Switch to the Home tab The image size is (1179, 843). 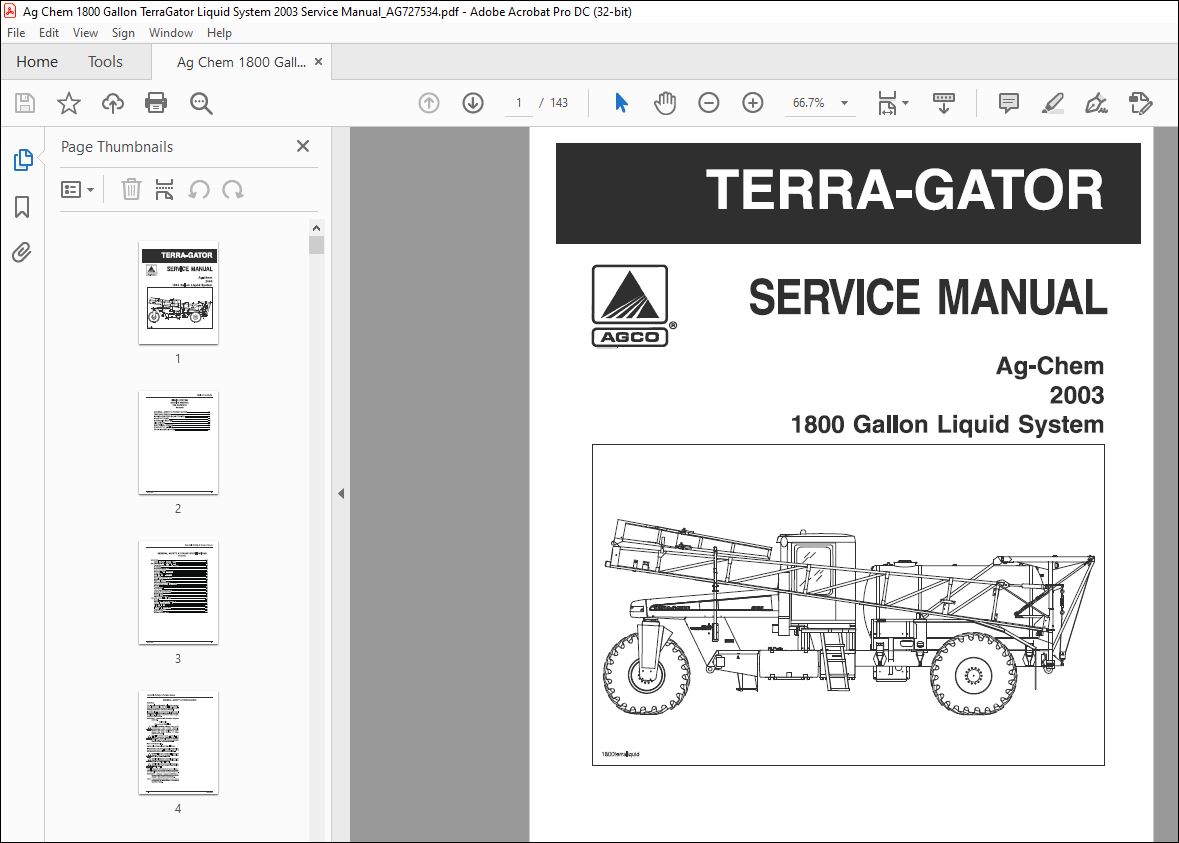point(37,62)
